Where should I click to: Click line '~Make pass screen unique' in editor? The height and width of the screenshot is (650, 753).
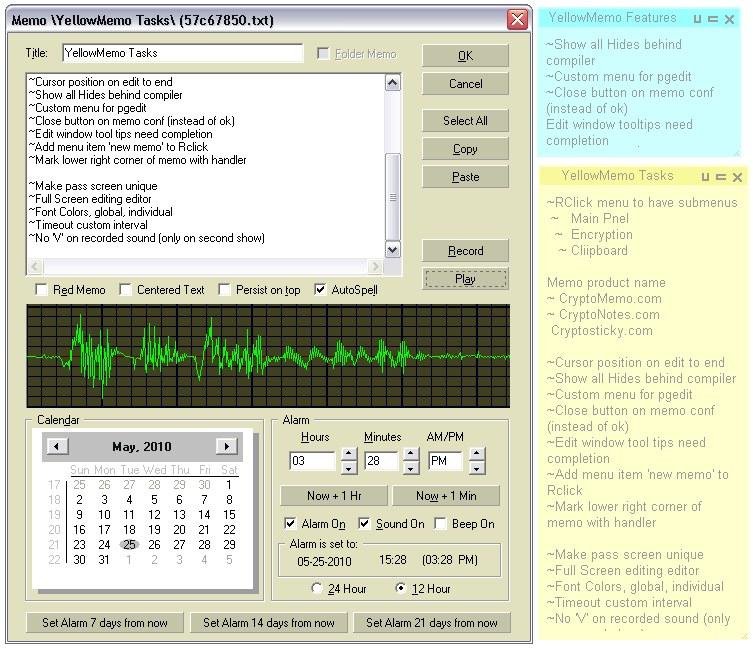(93, 186)
